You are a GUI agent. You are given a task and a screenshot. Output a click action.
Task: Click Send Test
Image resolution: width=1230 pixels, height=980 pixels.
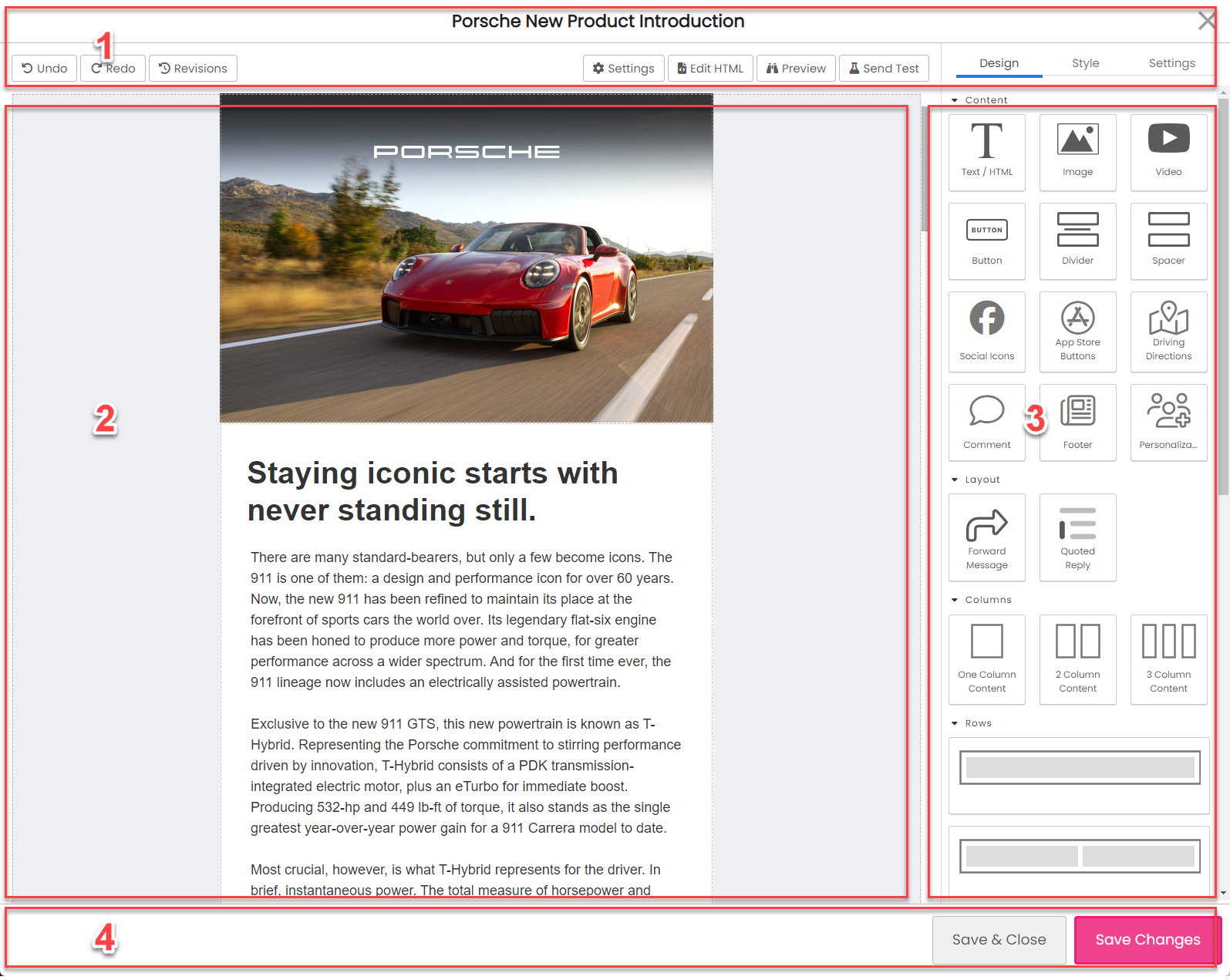tap(884, 68)
